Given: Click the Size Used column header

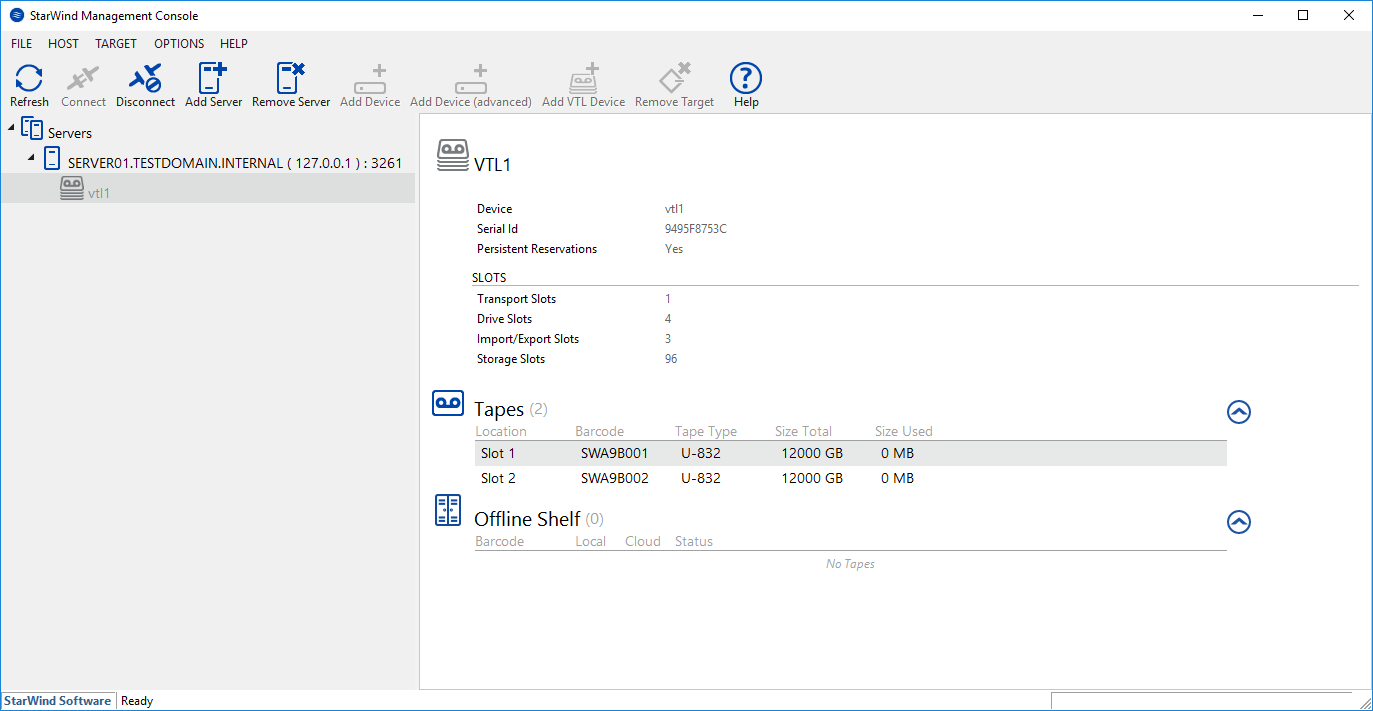Looking at the screenshot, I should click(x=904, y=432).
